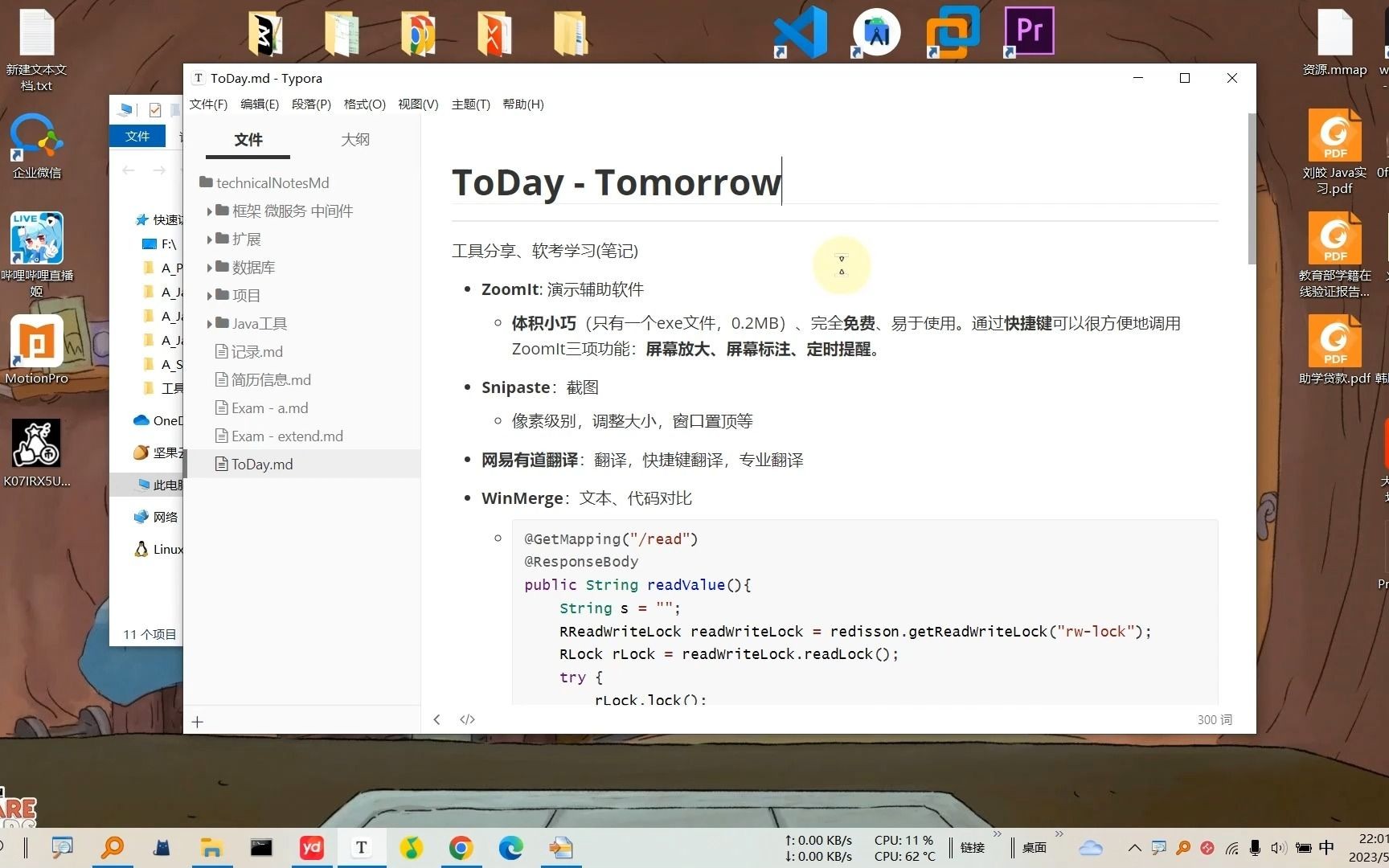Open the 教育部学籍在线验证报告 PDF
The image size is (1389, 868).
point(1334,256)
